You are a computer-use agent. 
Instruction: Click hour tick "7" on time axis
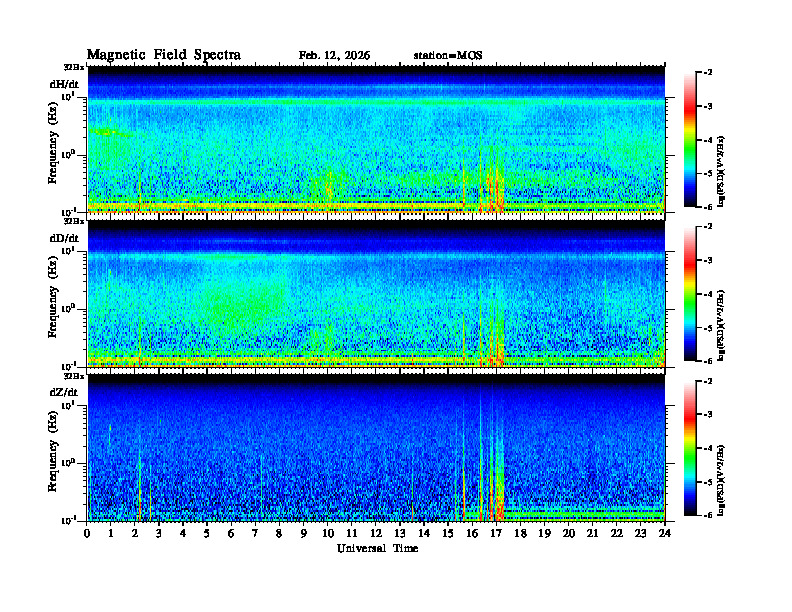click(256, 533)
